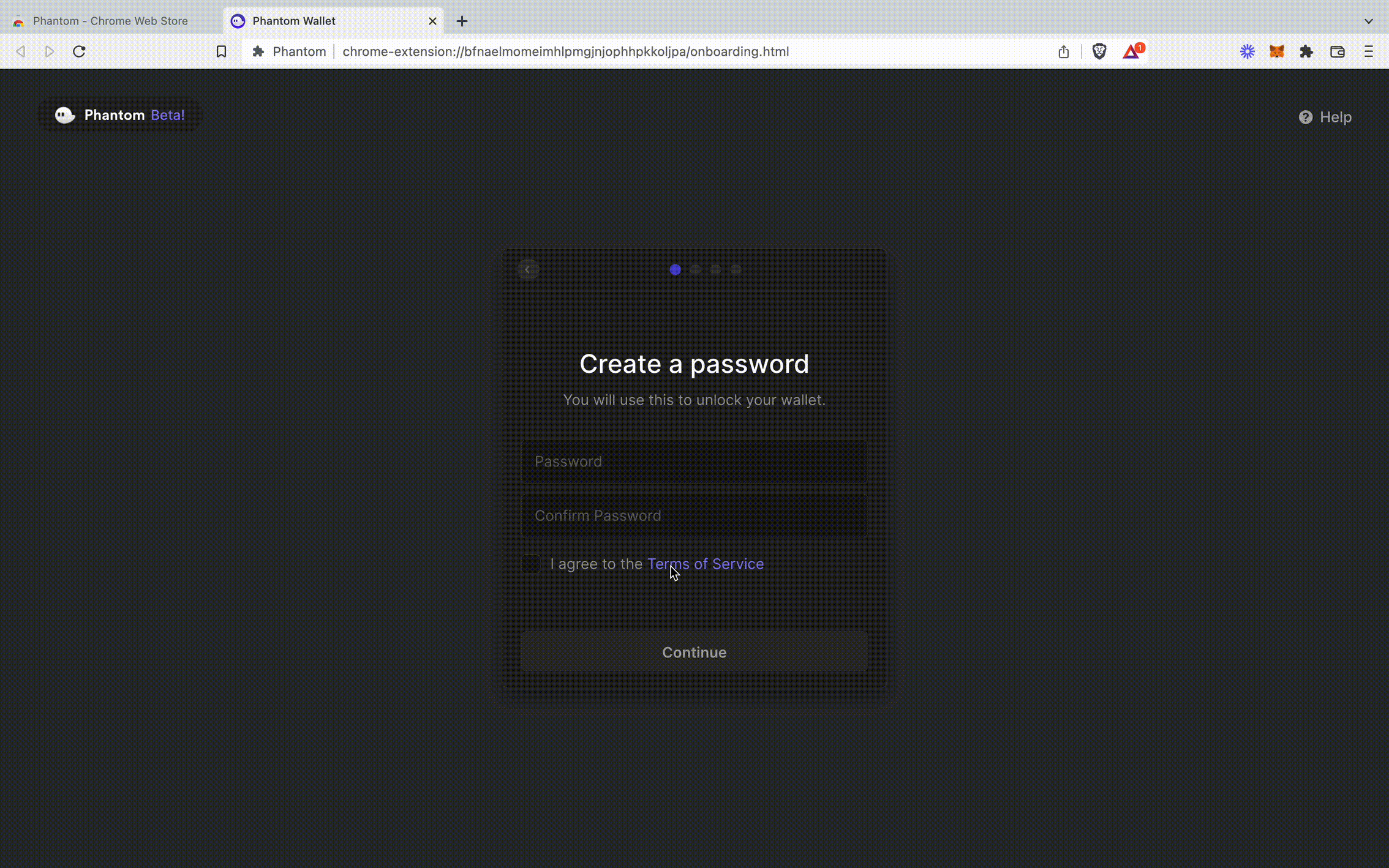Open a new browser tab
This screenshot has height=868, width=1389.
[462, 21]
